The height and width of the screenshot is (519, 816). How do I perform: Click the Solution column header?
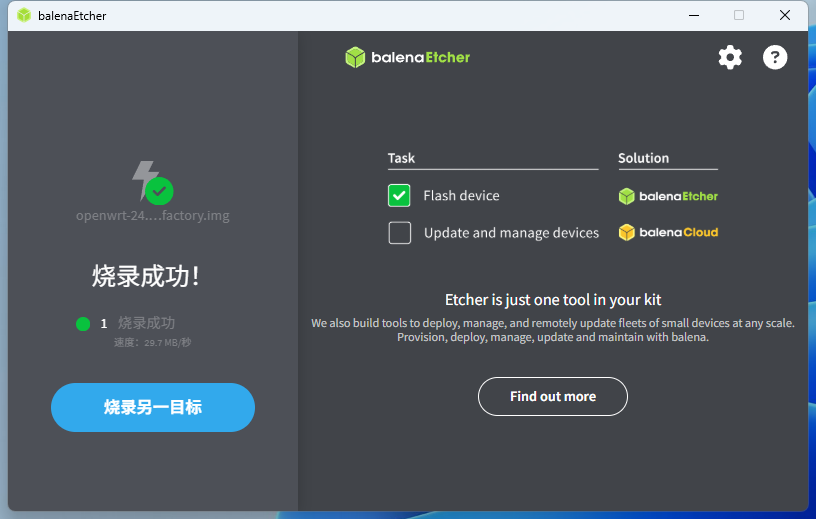(643, 158)
